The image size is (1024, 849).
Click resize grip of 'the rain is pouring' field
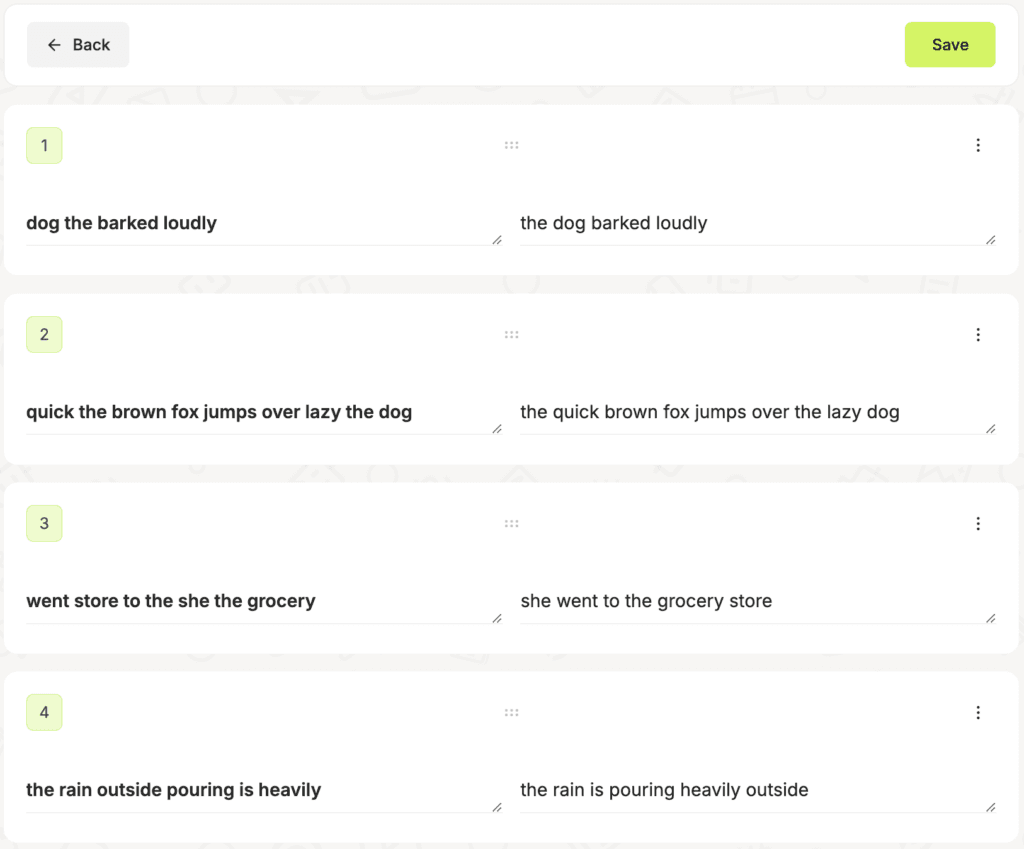pos(991,807)
